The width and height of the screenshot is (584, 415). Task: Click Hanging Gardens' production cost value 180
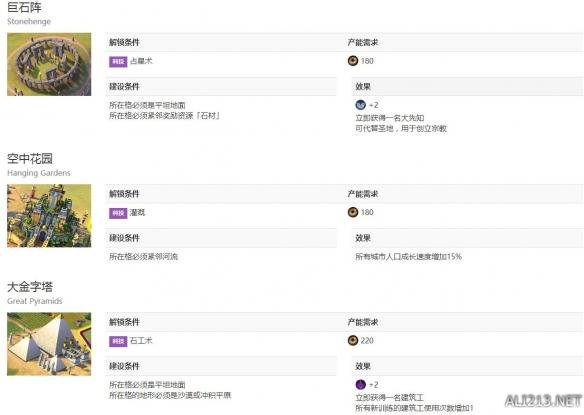(x=367, y=213)
